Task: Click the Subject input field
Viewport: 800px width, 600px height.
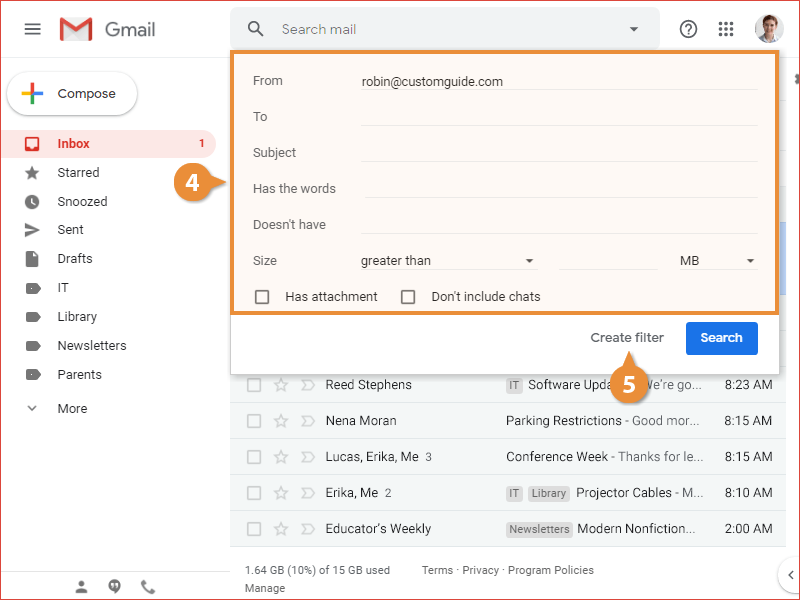Action: pyautogui.click(x=558, y=152)
